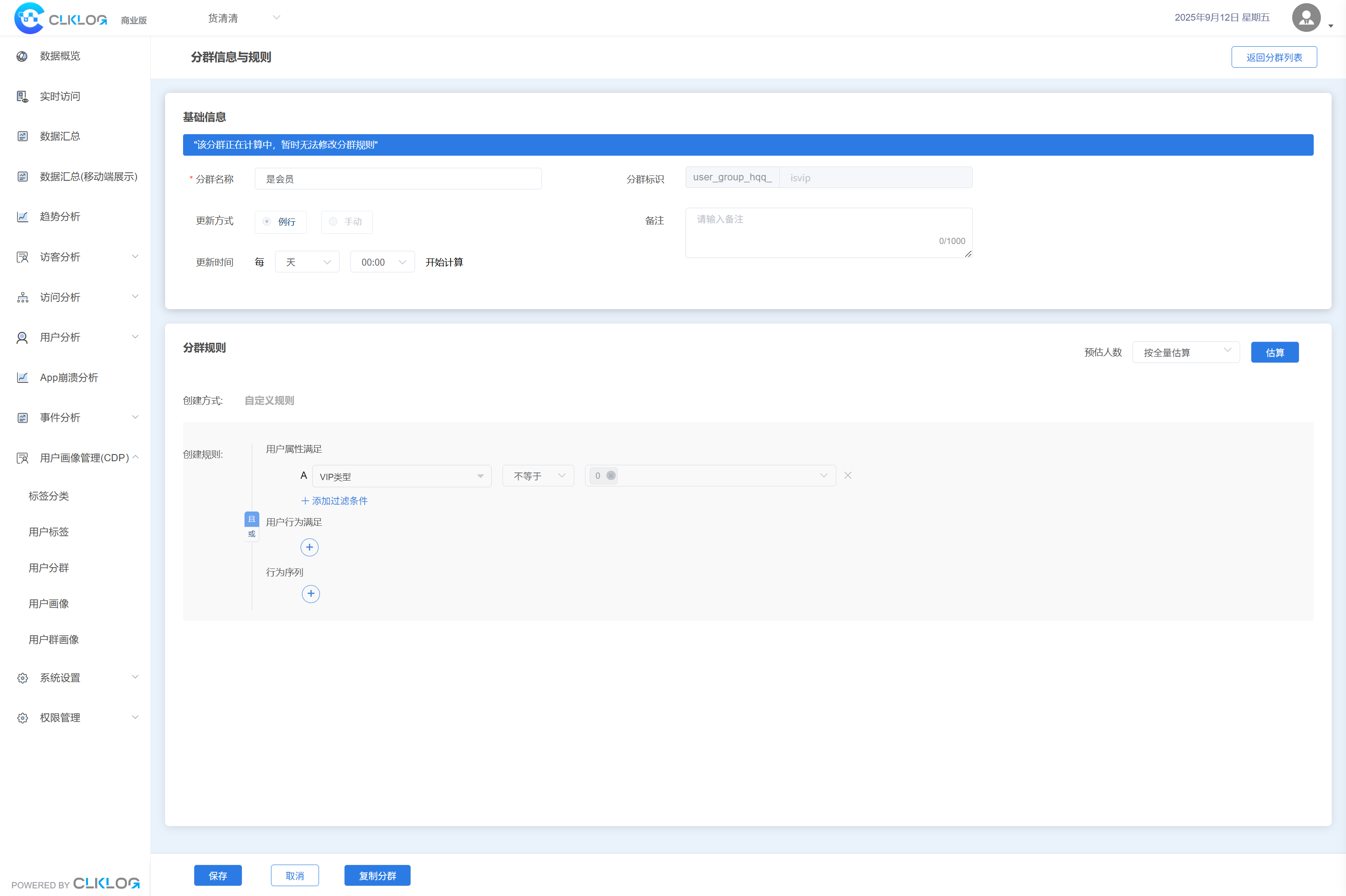The image size is (1346, 896).
Task: Open the 按全量估算 estimate dropdown
Action: [1185, 353]
